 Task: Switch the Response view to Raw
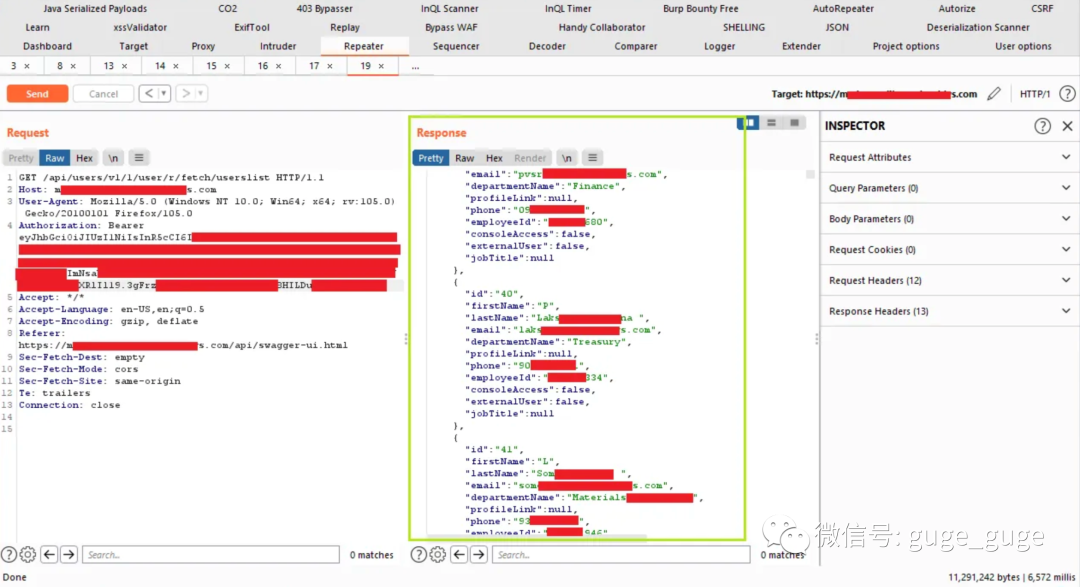pos(464,158)
